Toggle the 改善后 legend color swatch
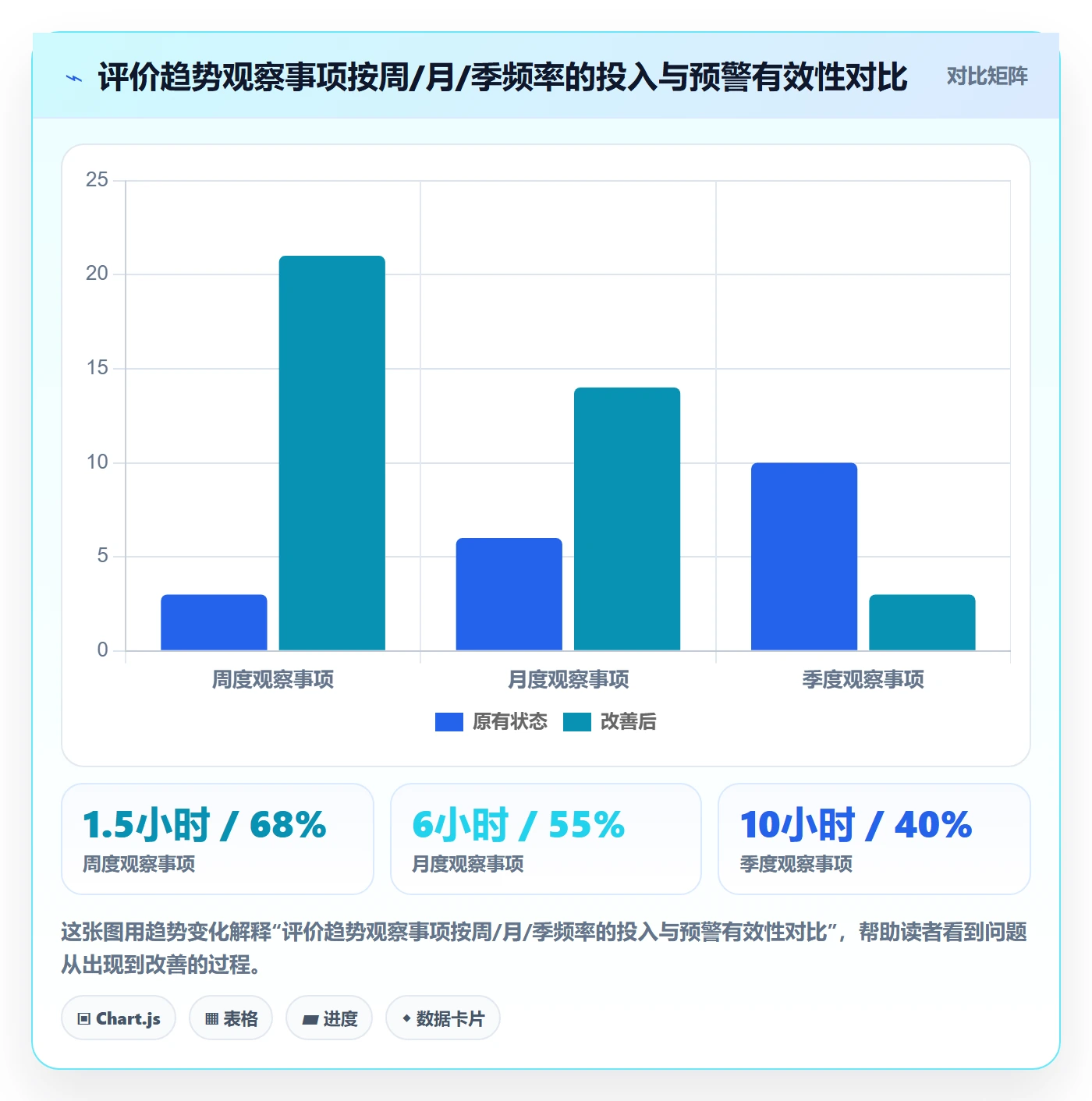The width and height of the screenshot is (1092, 1101). click(576, 722)
